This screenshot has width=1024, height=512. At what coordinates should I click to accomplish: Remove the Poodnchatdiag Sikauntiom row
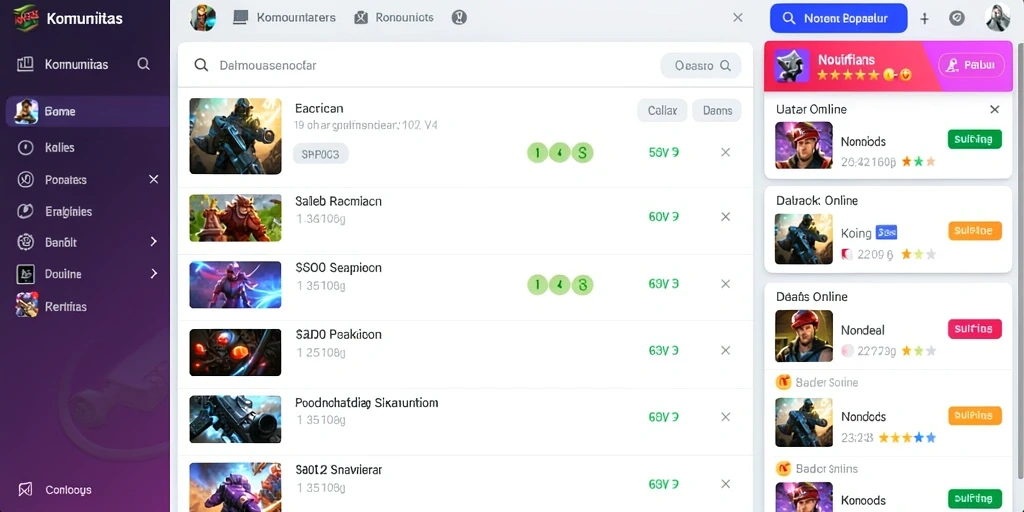(725, 417)
